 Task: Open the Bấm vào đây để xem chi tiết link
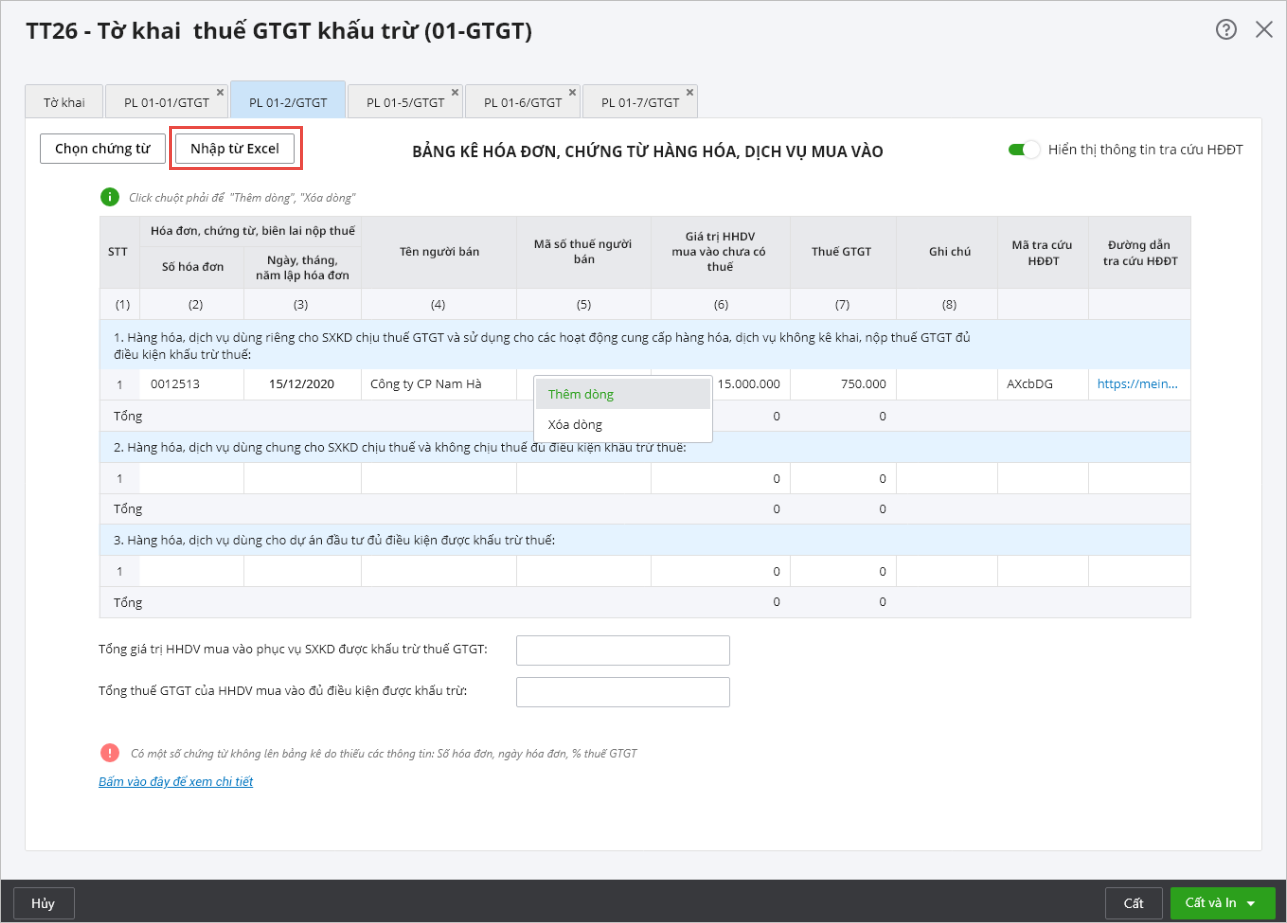175,782
